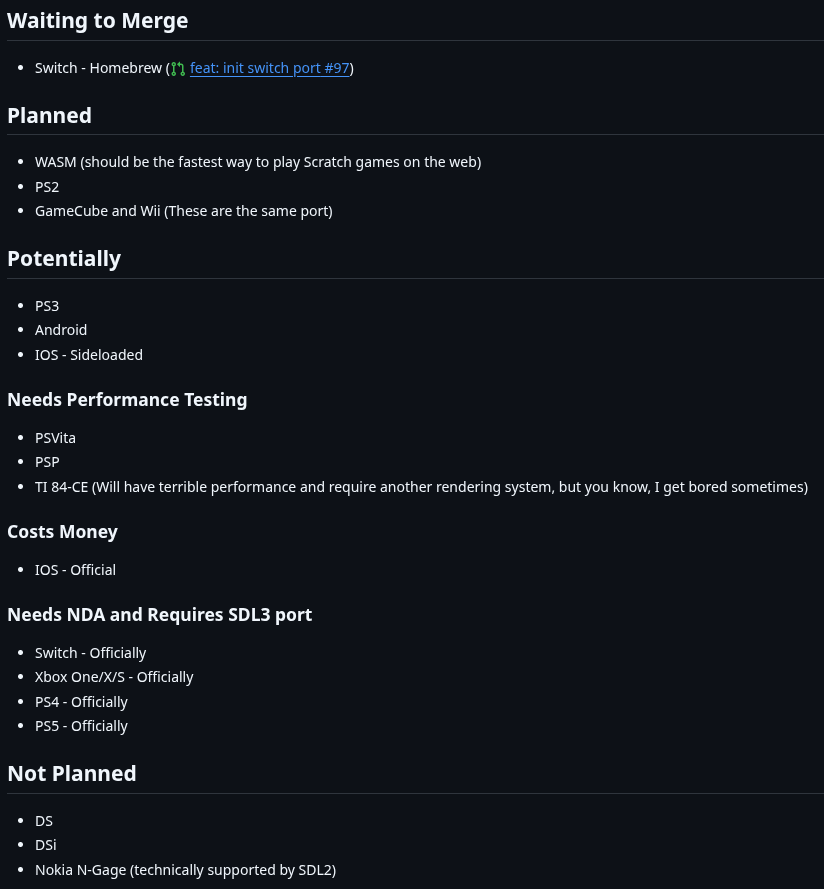Click the Xbox One/X/S - Officially item
This screenshot has width=824, height=889.
click(114, 677)
